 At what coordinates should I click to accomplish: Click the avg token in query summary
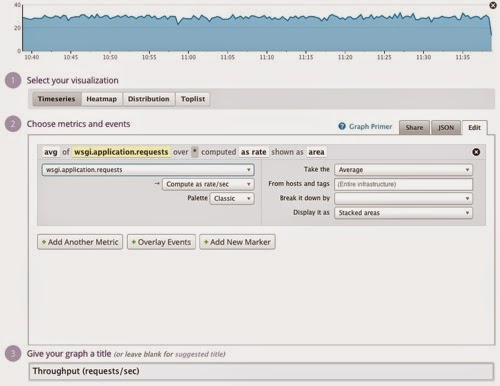coord(51,152)
